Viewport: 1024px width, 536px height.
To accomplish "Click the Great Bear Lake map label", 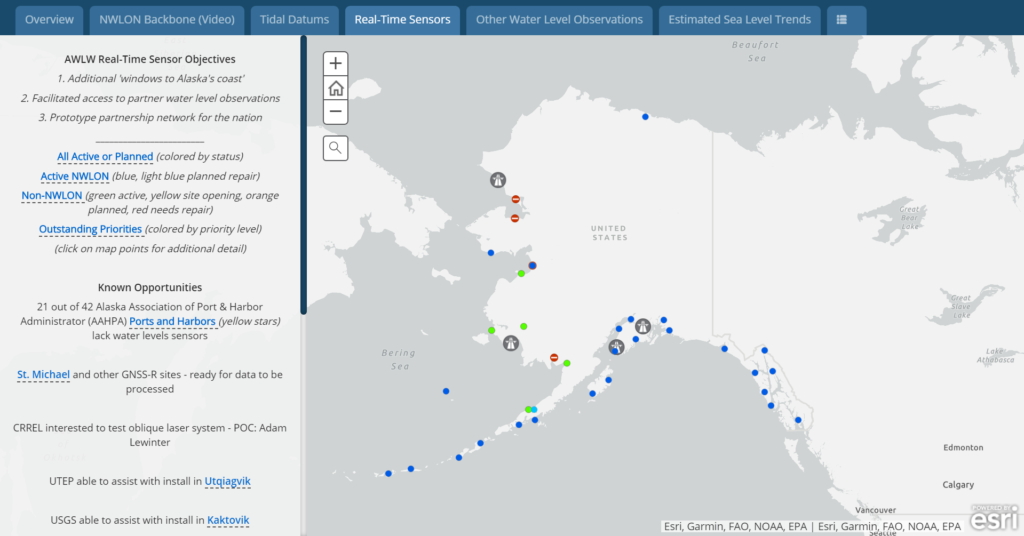I will 909,218.
